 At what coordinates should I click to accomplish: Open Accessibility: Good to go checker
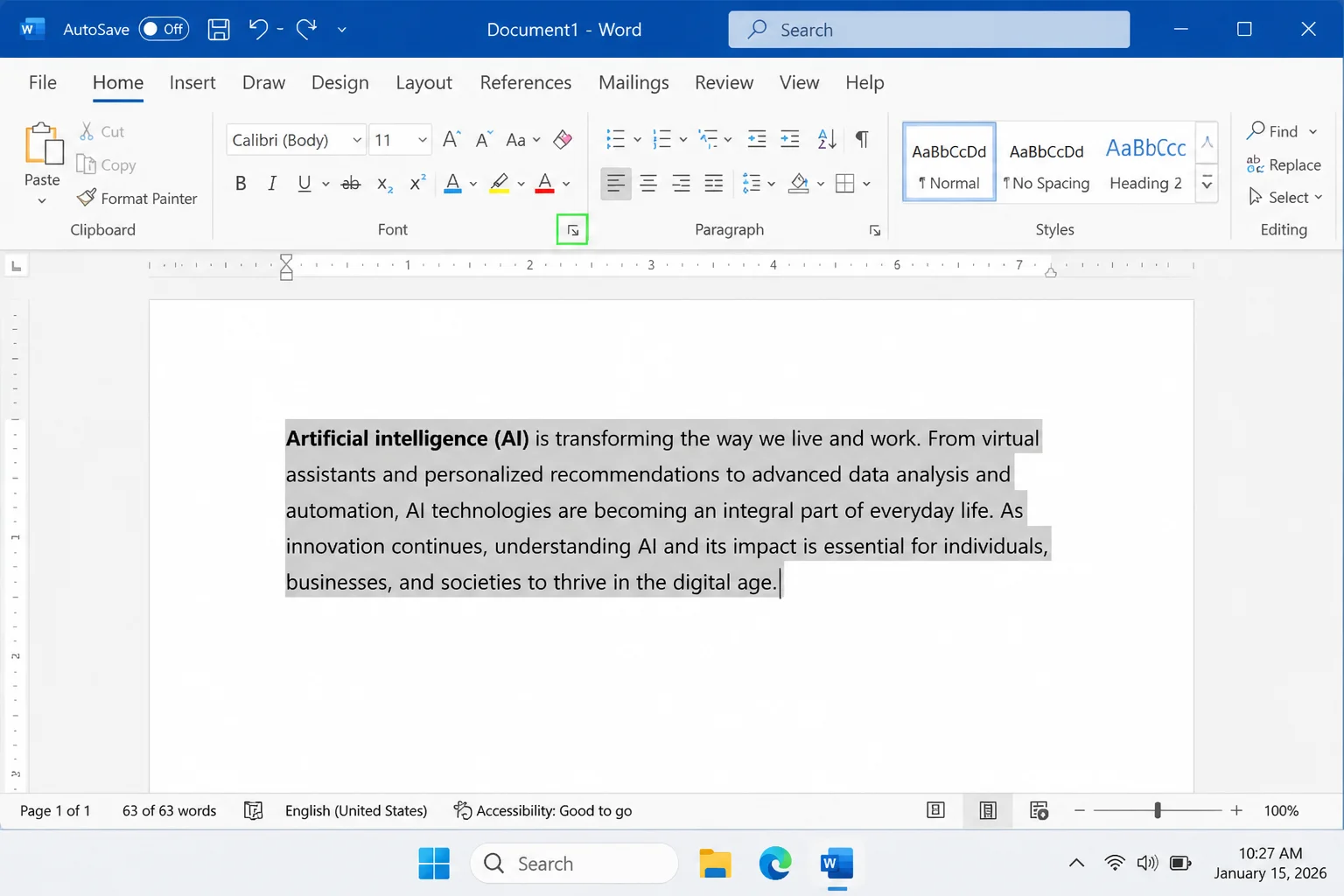[542, 810]
